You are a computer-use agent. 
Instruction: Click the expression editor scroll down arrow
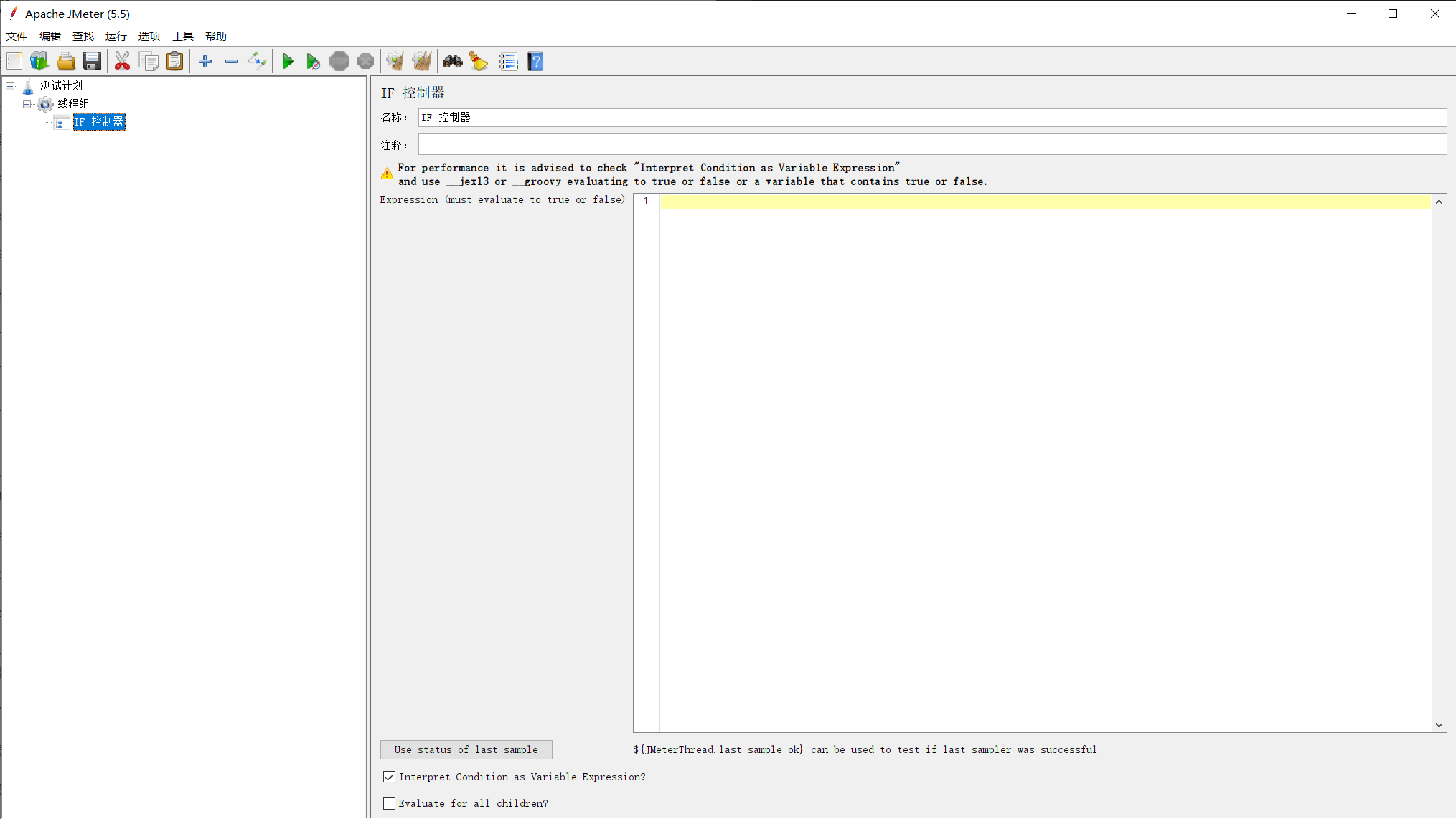(1439, 725)
